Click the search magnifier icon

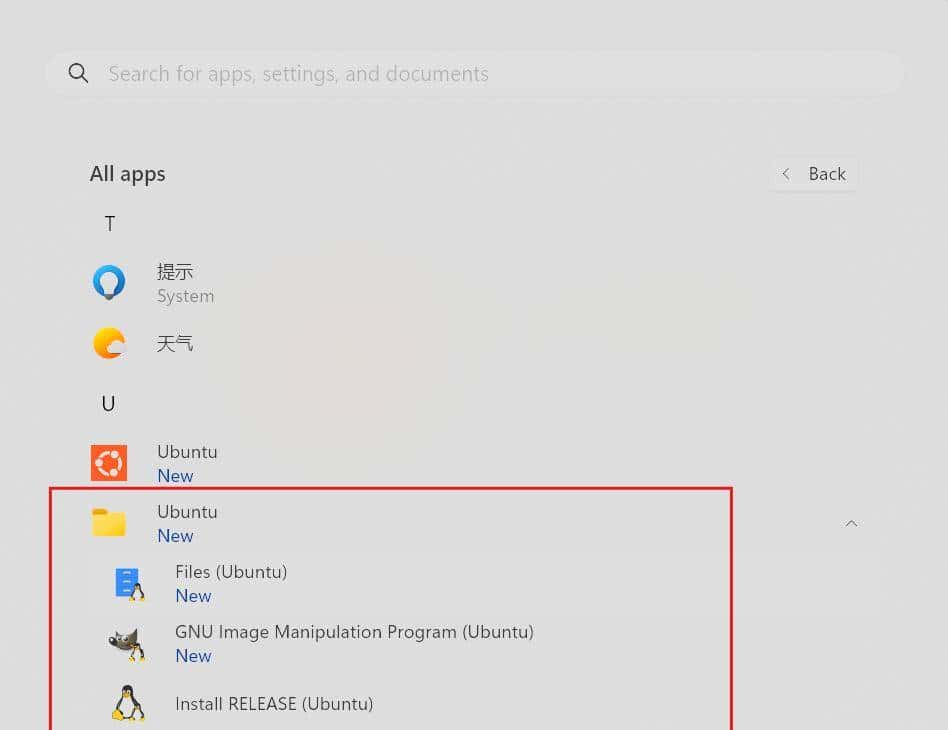(78, 73)
